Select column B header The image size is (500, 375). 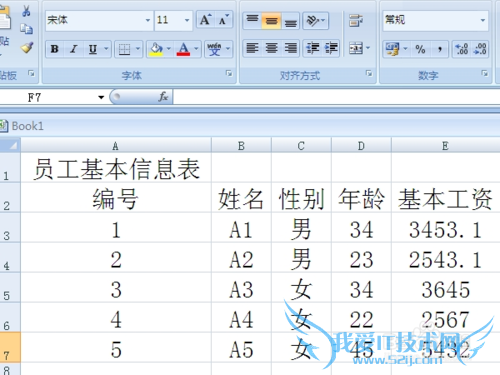coord(241,146)
